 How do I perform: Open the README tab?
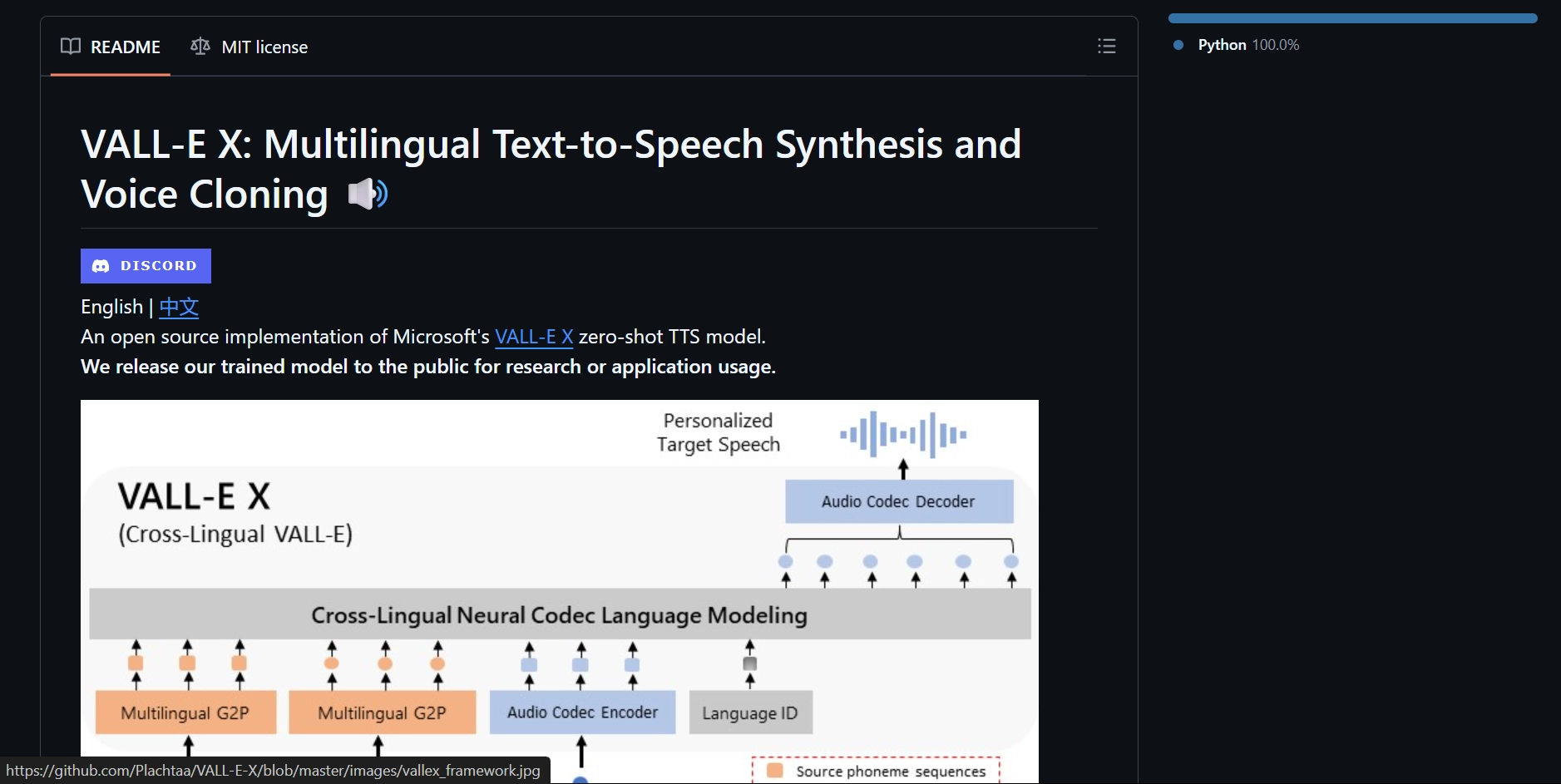coord(111,47)
